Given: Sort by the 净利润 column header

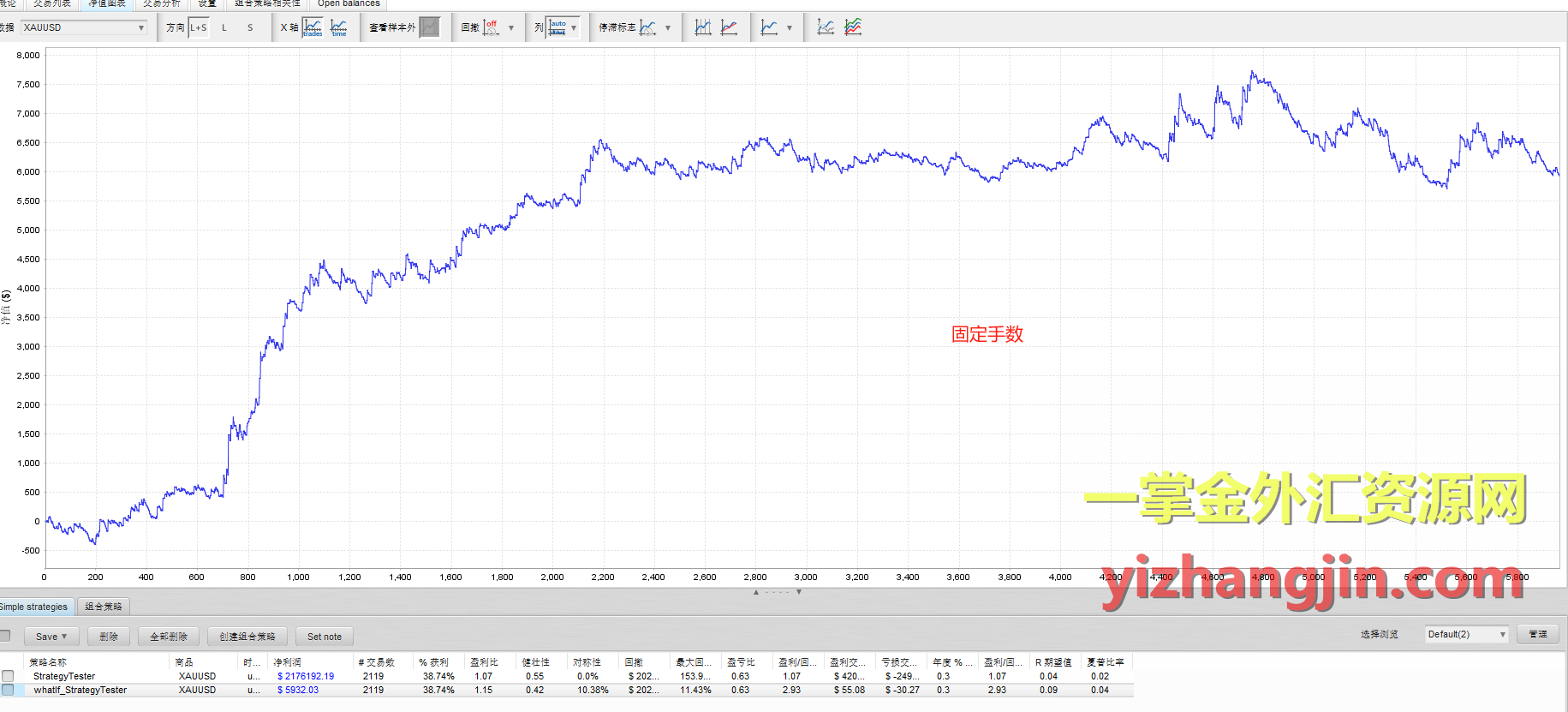Looking at the screenshot, I should pyautogui.click(x=311, y=662).
